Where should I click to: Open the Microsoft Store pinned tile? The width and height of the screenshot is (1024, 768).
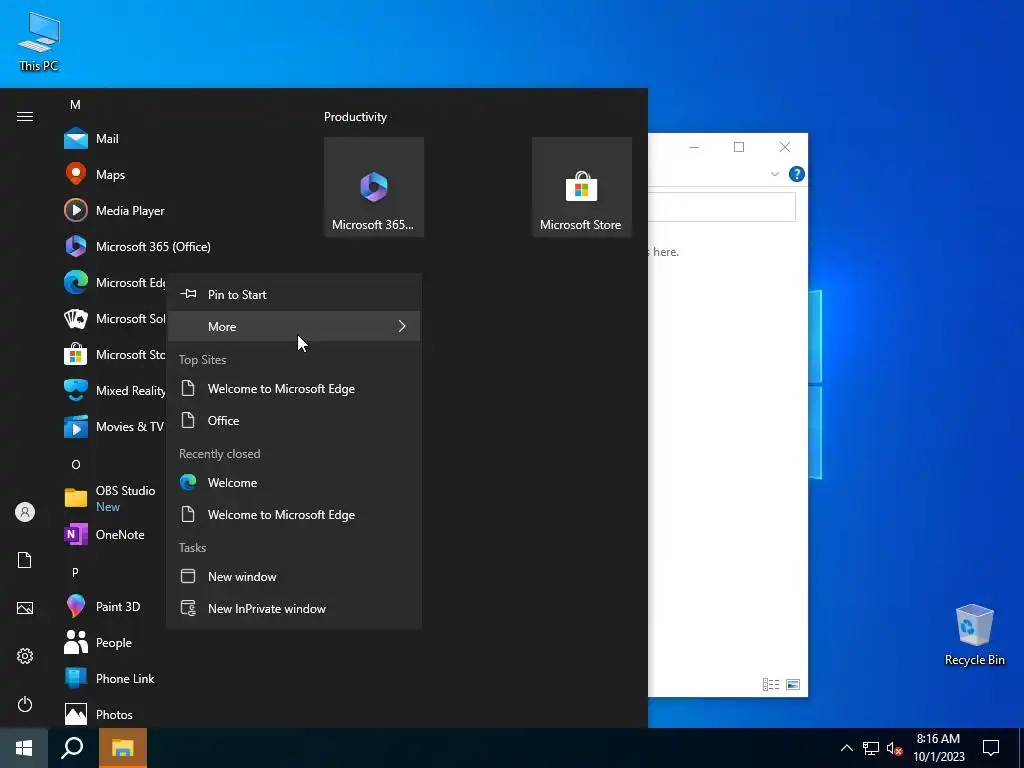582,187
